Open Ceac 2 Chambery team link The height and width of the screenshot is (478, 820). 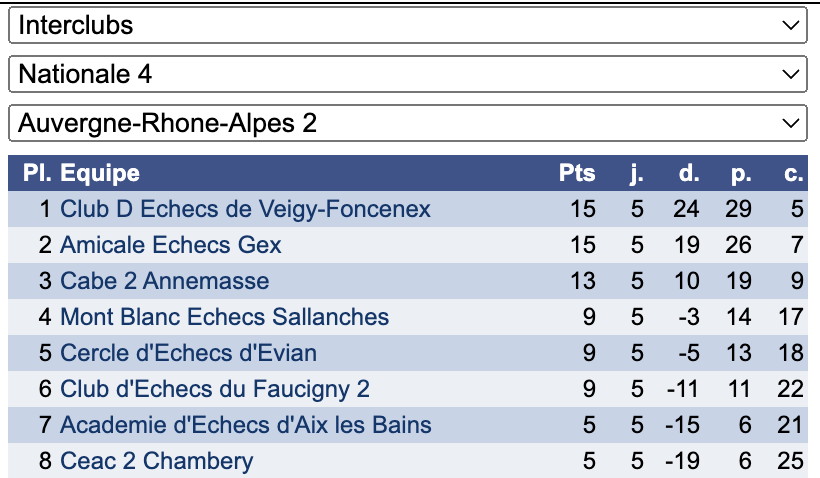click(157, 461)
